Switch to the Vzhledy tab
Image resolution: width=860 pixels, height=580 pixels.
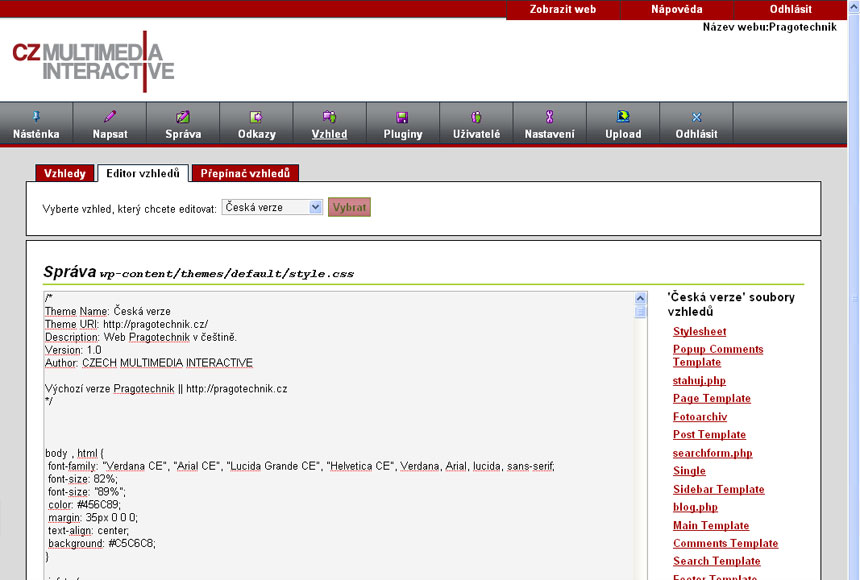65,173
